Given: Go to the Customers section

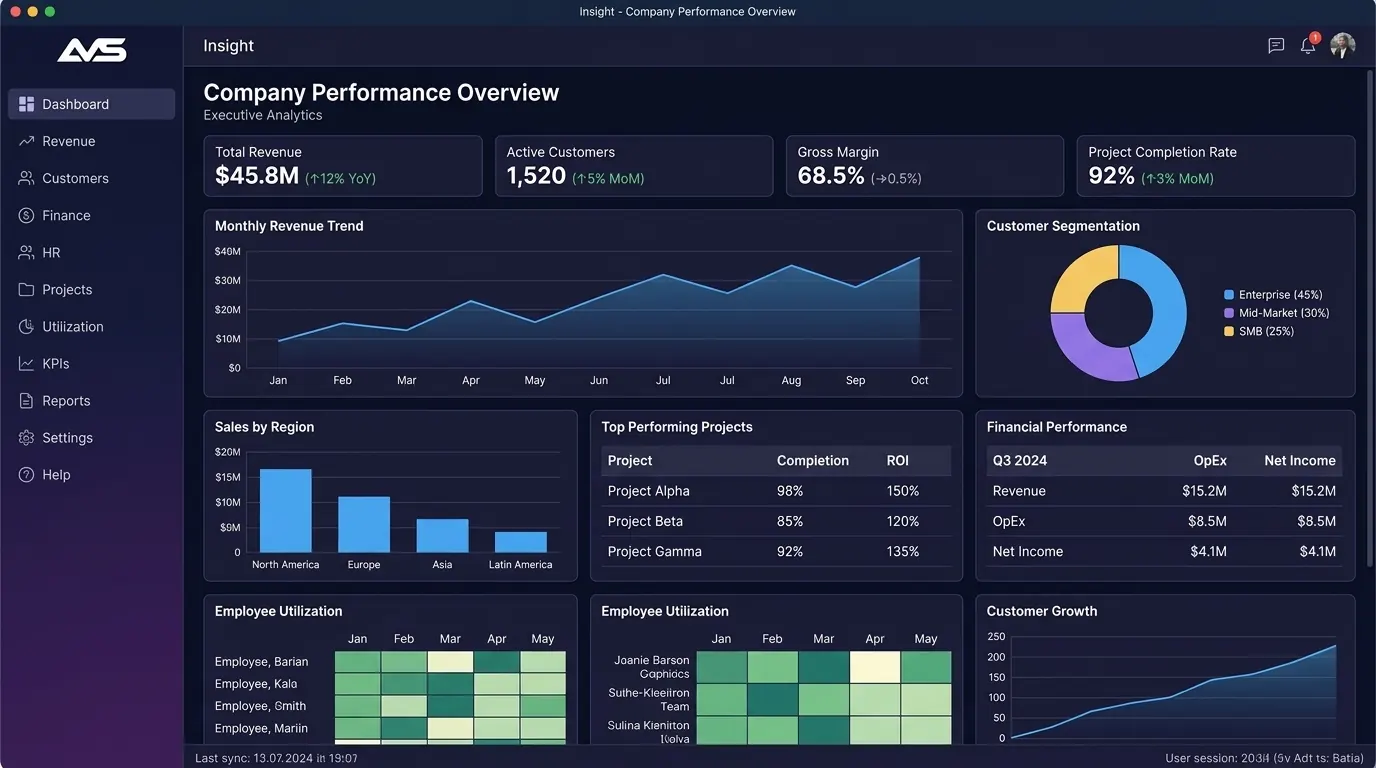Looking at the screenshot, I should [91, 178].
